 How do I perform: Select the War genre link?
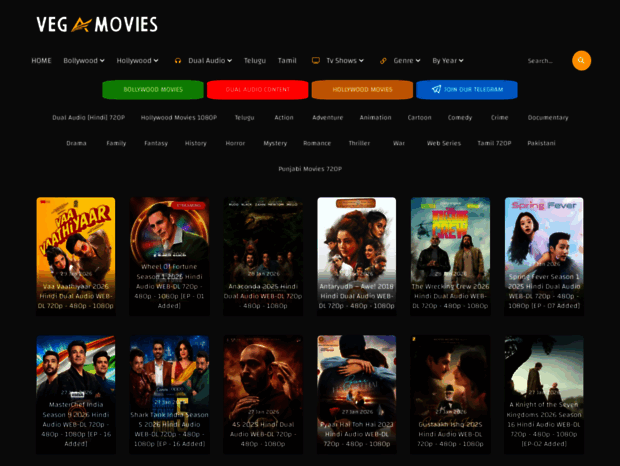[399, 143]
